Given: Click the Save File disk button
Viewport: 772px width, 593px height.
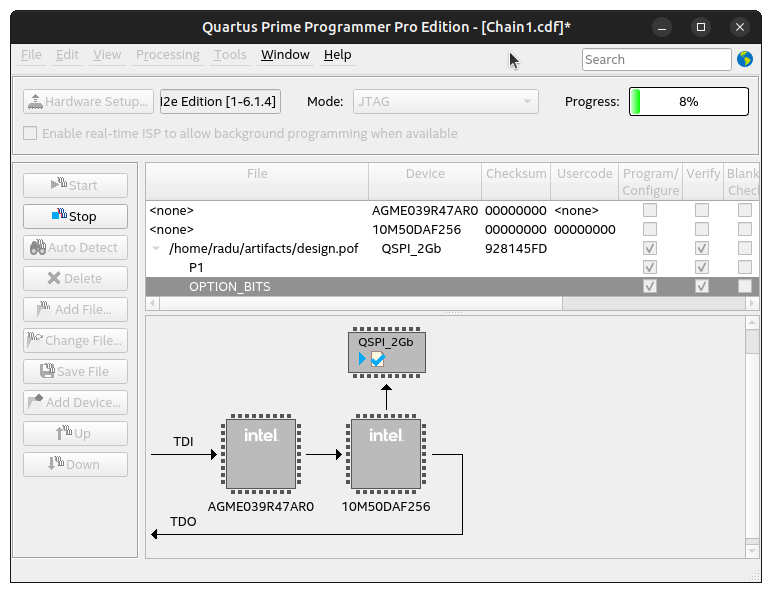Looking at the screenshot, I should pos(75,371).
